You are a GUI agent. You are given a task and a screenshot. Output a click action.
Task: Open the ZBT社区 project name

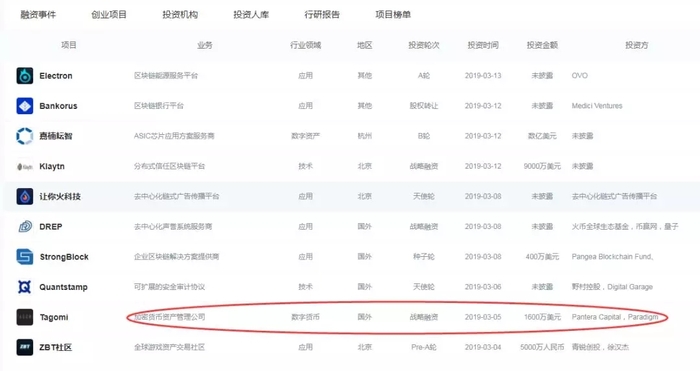pos(56,347)
